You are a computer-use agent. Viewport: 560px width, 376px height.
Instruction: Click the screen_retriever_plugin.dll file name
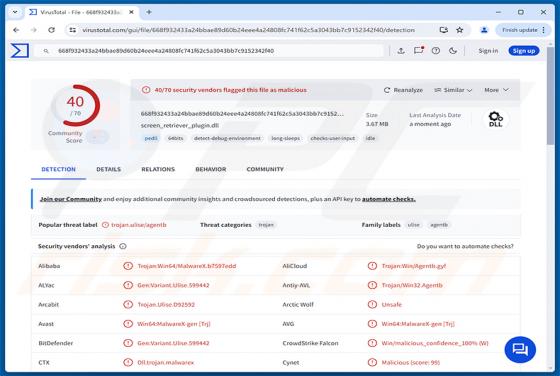pos(180,125)
